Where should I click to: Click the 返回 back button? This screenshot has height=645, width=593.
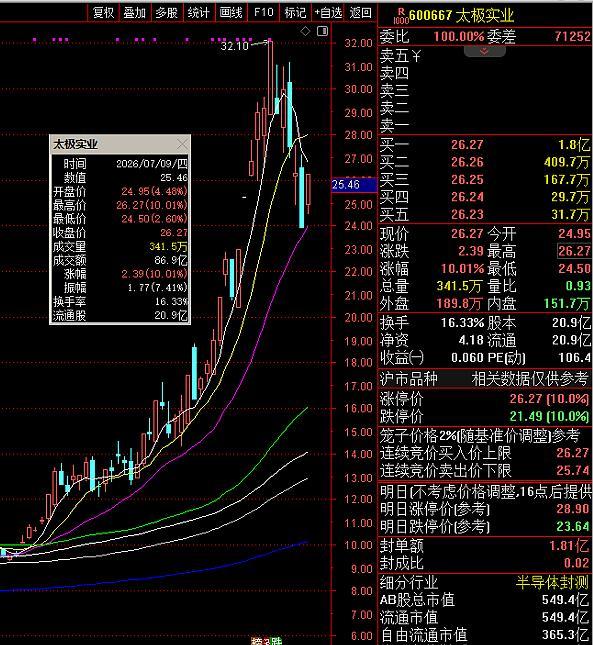pyautogui.click(x=360, y=13)
